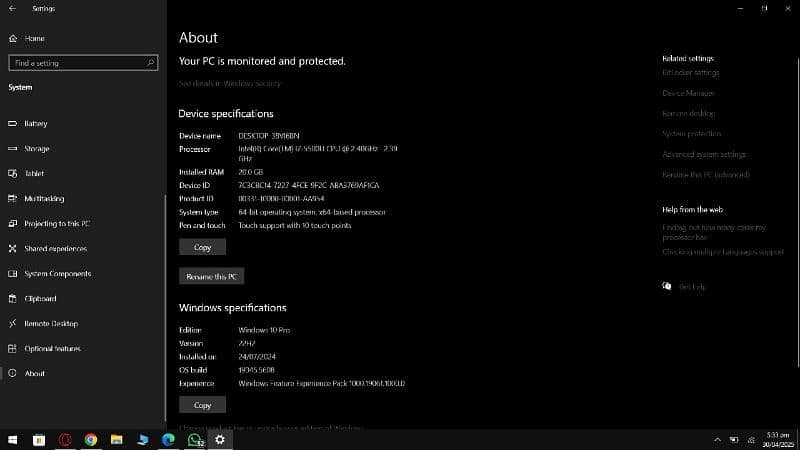The height and width of the screenshot is (450, 800).
Task: Maximize the Settings window
Action: click(x=764, y=9)
